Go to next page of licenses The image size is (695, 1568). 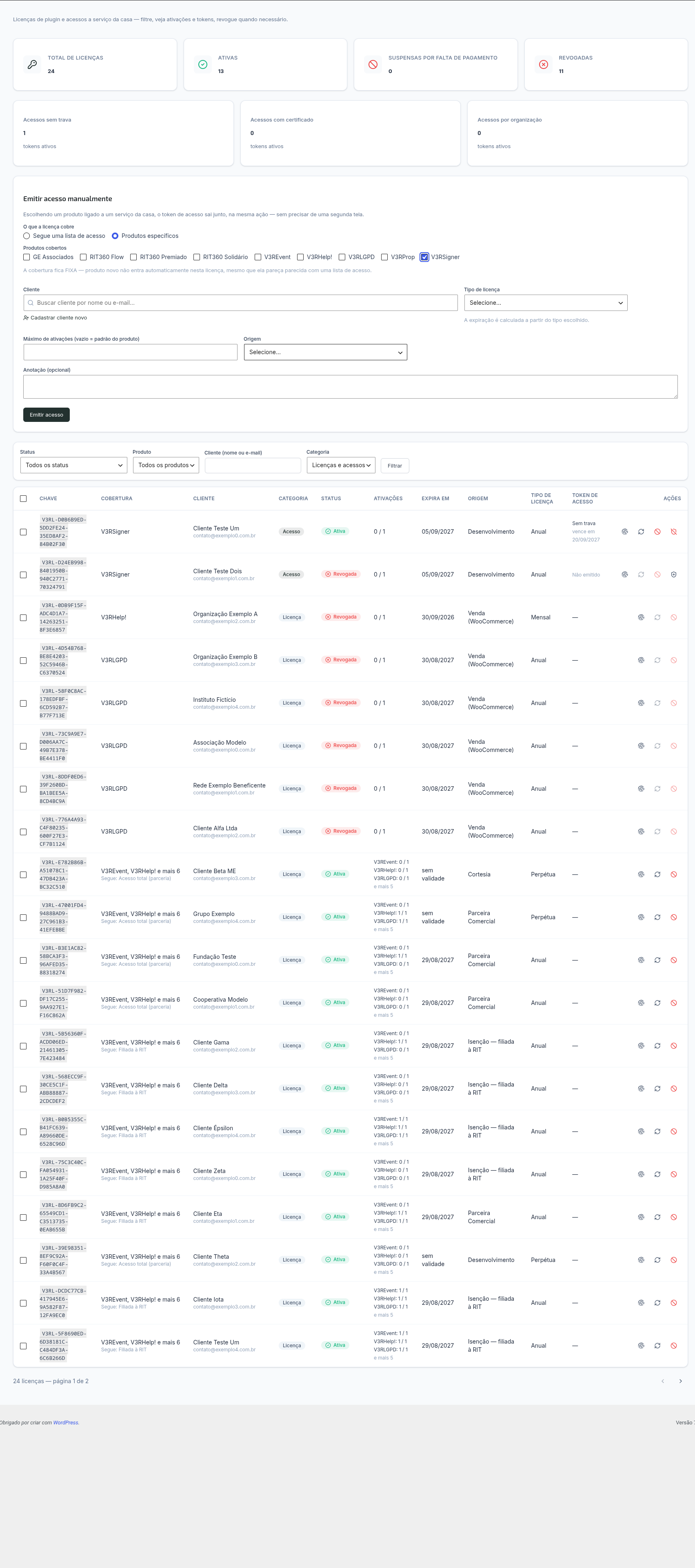tap(680, 1381)
